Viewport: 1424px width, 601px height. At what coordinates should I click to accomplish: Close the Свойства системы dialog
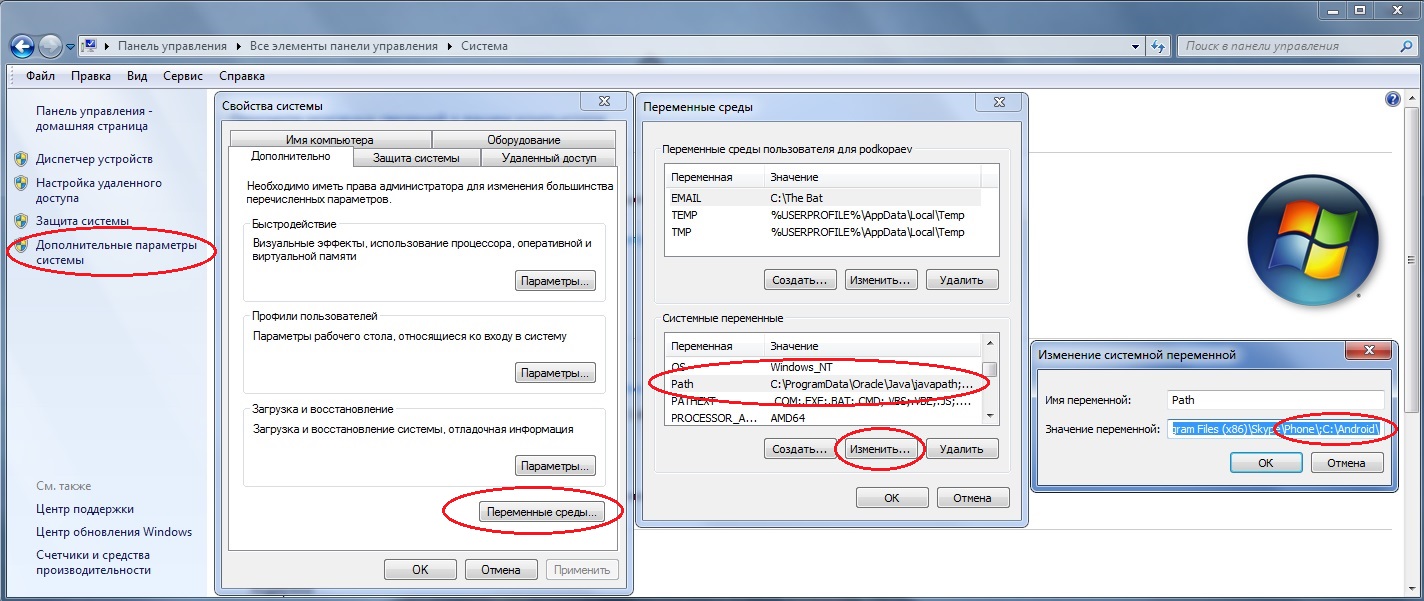coord(603,102)
